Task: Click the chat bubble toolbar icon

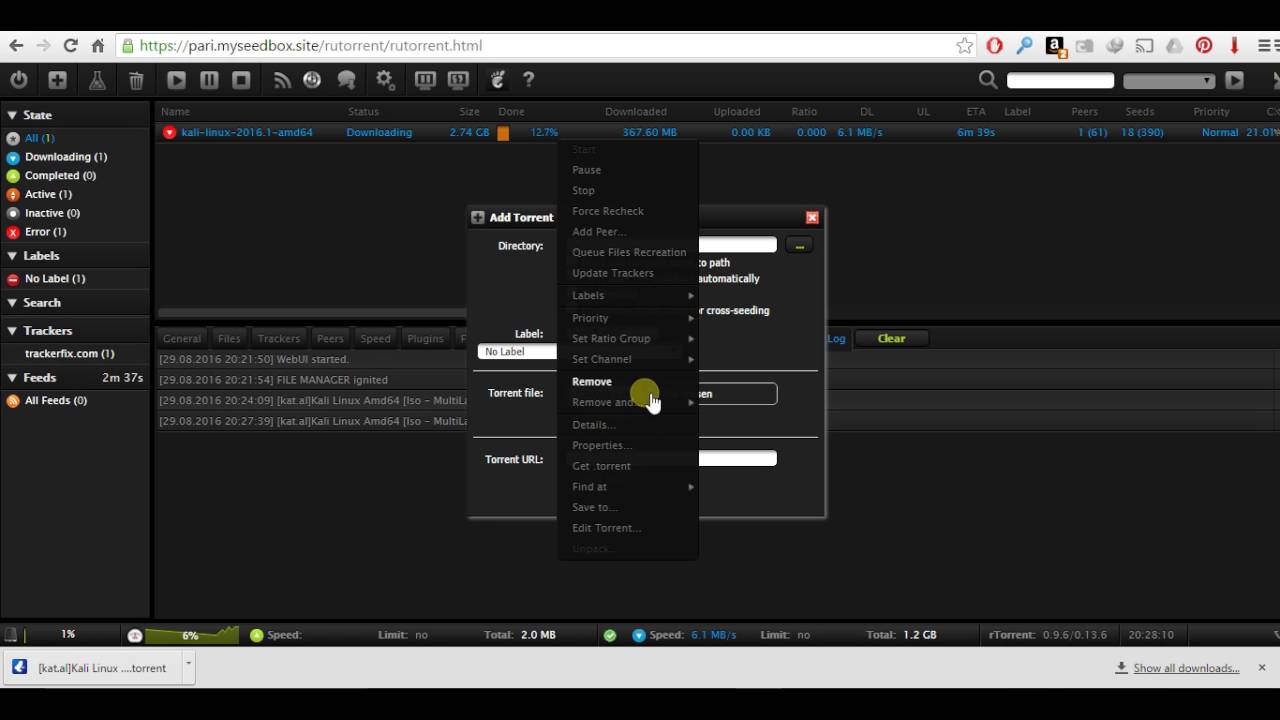Action: pyautogui.click(x=347, y=80)
